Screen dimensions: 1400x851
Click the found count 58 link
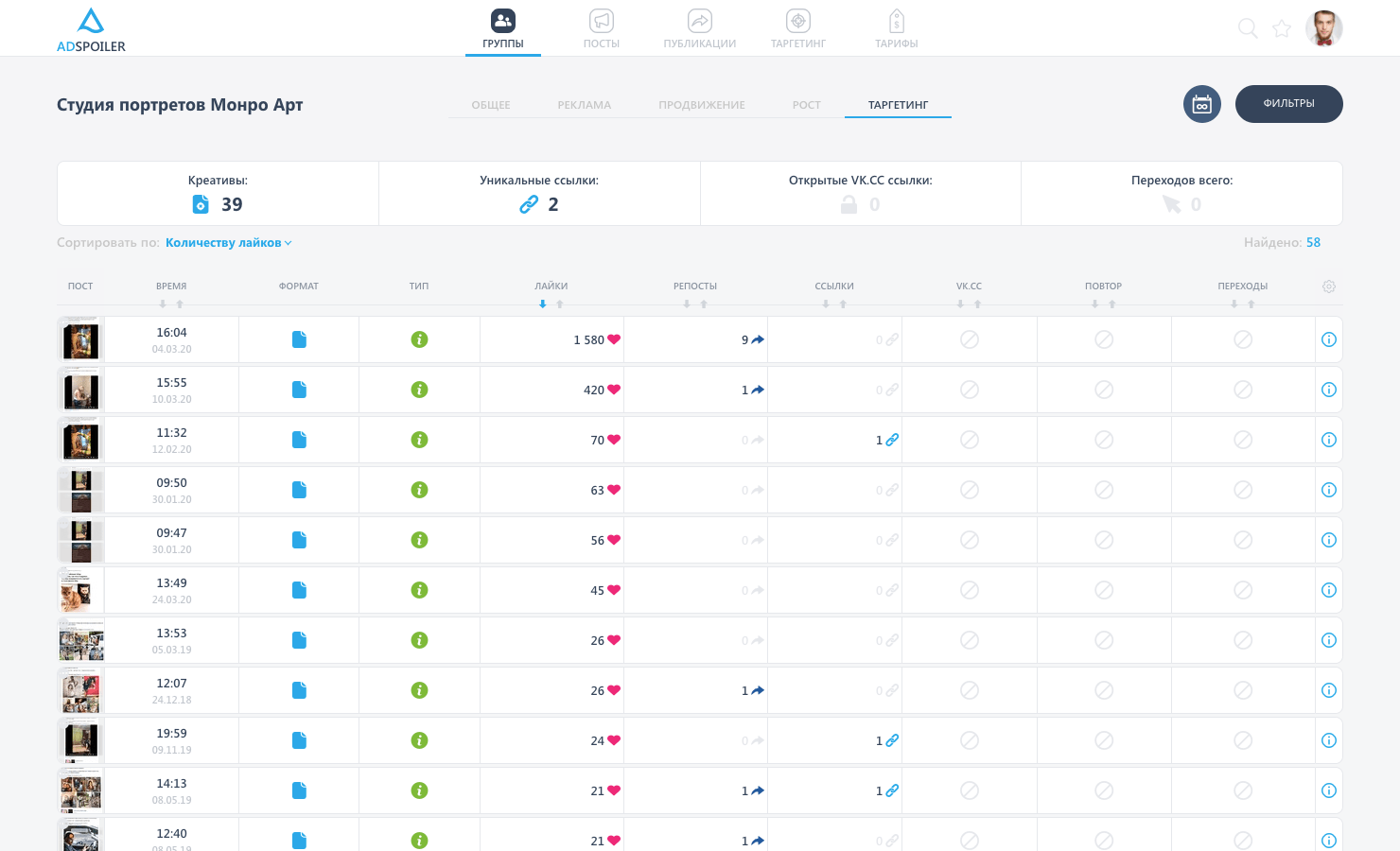tap(1313, 243)
